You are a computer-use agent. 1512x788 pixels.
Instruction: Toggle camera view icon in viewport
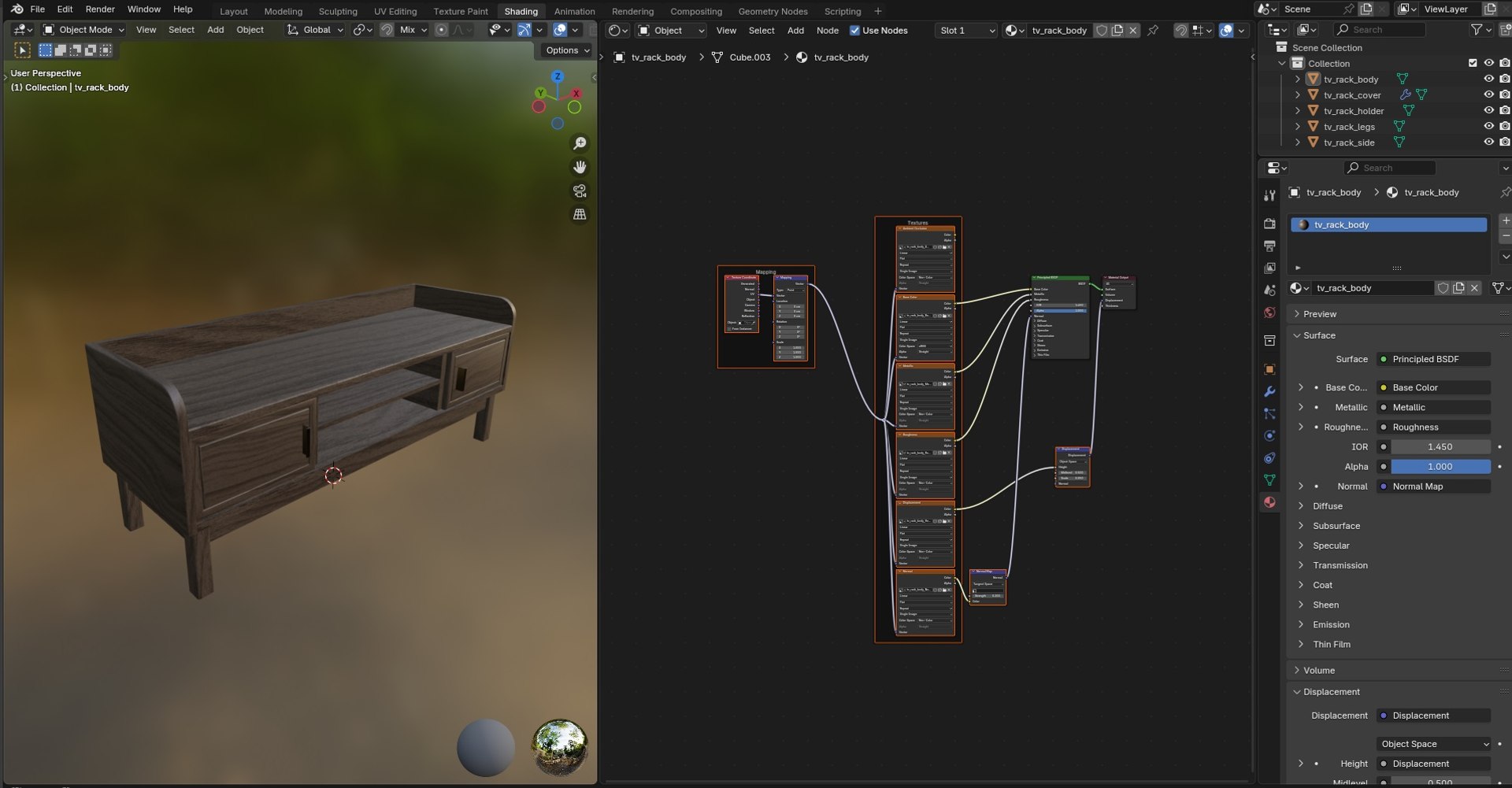[580, 191]
